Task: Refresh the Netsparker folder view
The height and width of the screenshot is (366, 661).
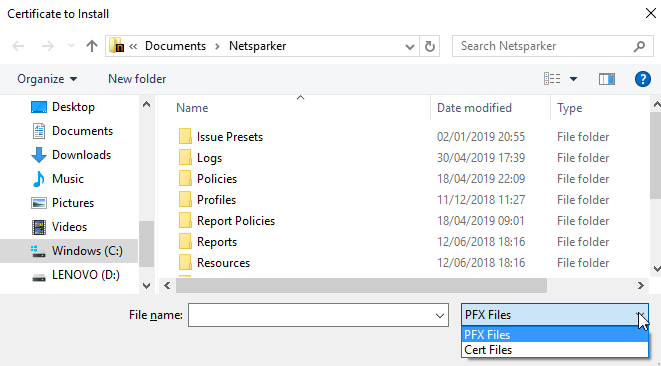Action: coord(430,46)
